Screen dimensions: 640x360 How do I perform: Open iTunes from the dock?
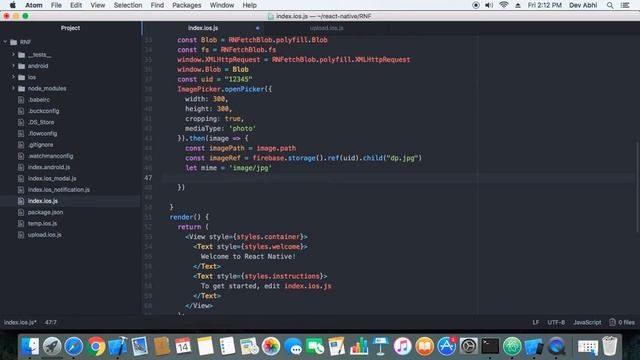point(402,347)
